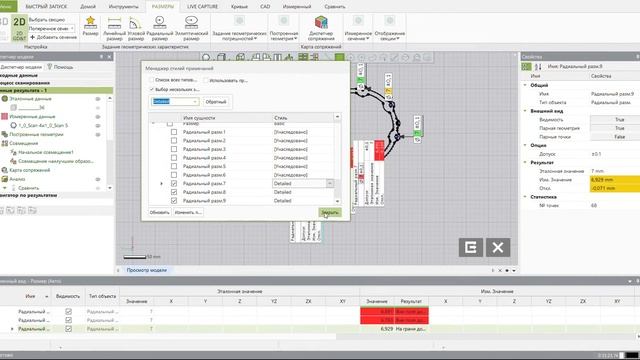Image resolution: width=640 pixels, height=360 pixels.
Task: Open the Инструменты ribbon tab
Action: [124, 7]
